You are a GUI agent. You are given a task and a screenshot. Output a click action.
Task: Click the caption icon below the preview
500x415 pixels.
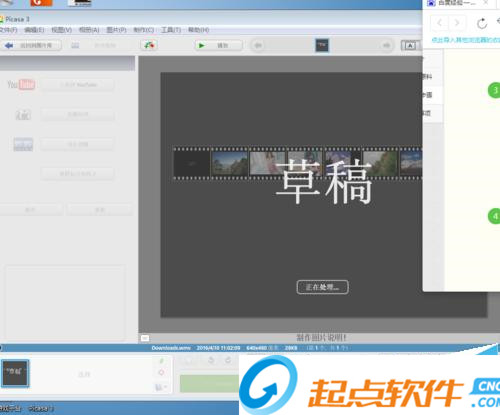(x=145, y=338)
